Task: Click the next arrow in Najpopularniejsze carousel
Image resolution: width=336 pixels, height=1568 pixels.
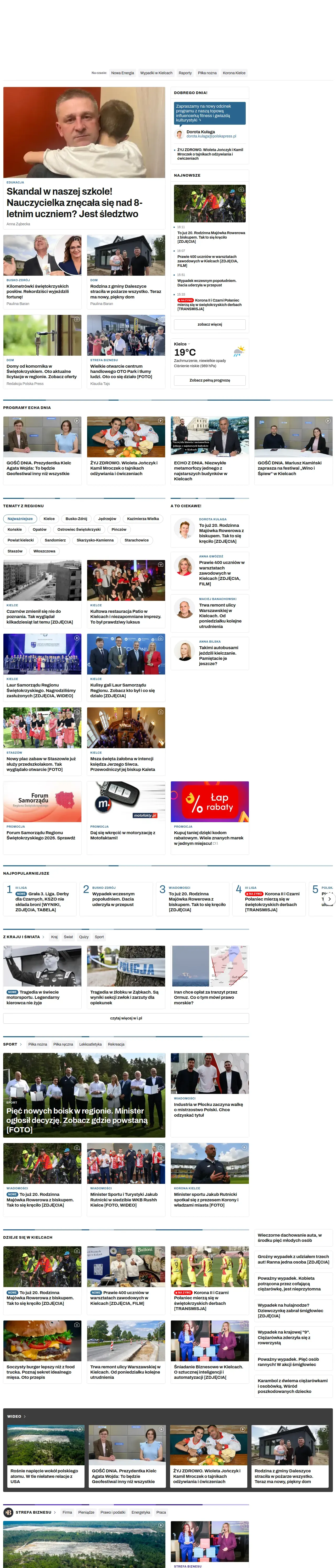Action: point(329,898)
